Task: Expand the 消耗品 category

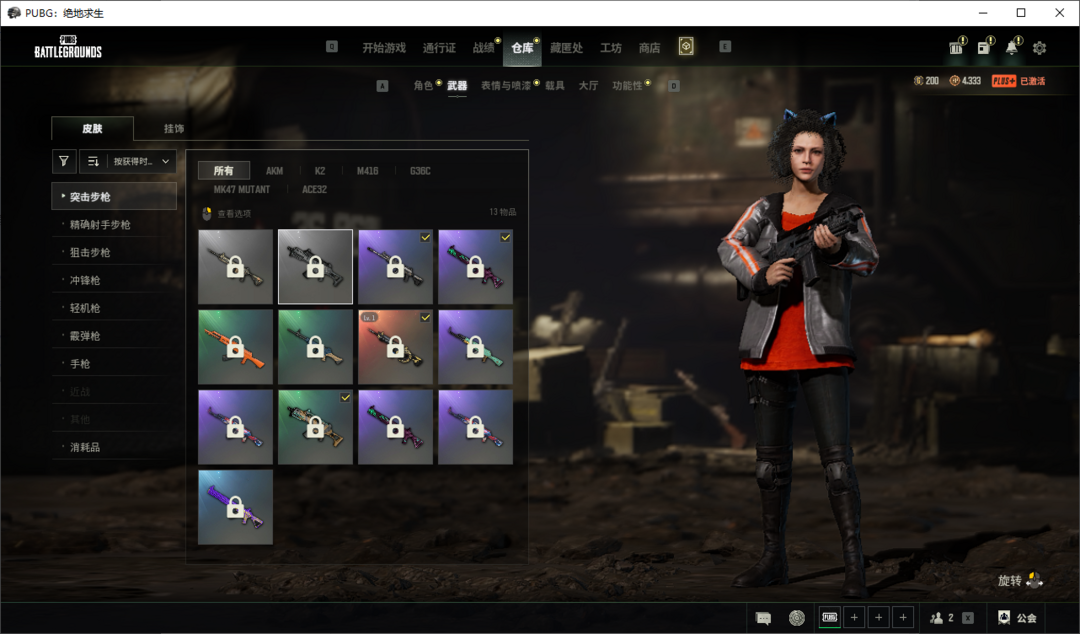Action: 114,447
